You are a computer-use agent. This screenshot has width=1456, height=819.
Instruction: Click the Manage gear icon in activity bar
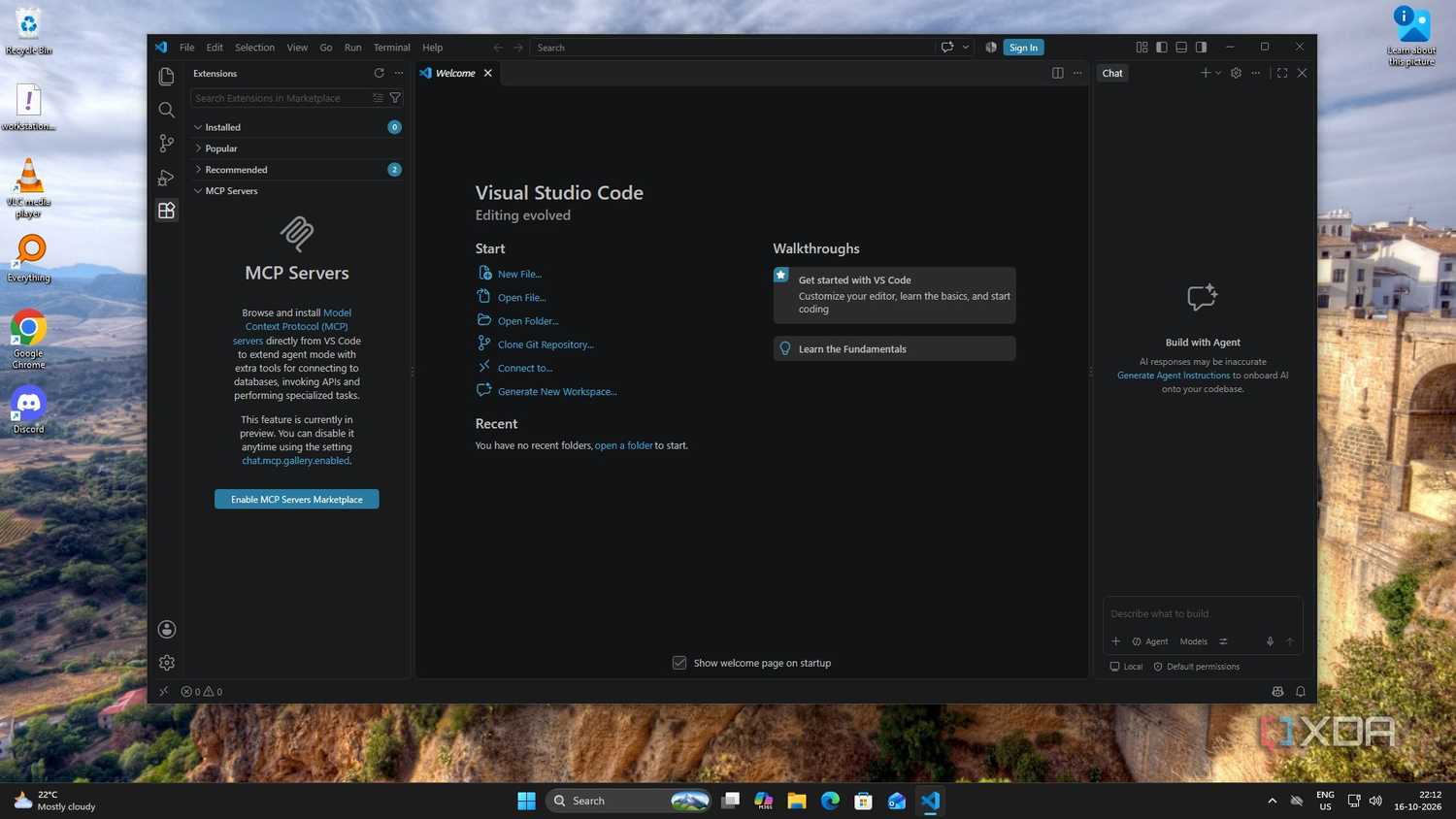(167, 663)
